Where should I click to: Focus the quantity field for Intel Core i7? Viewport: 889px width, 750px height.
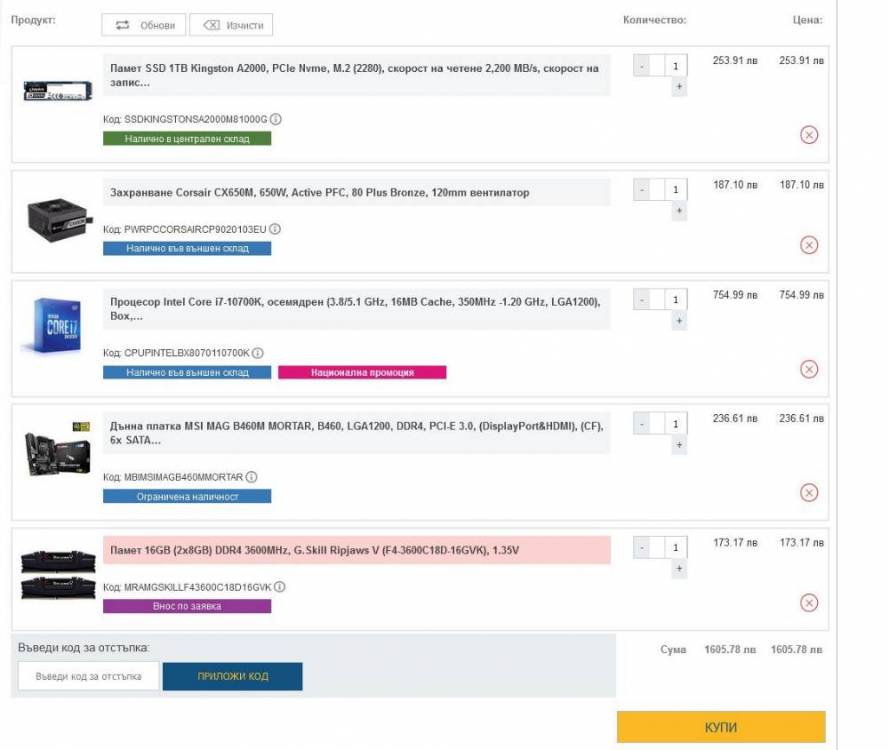(668, 299)
